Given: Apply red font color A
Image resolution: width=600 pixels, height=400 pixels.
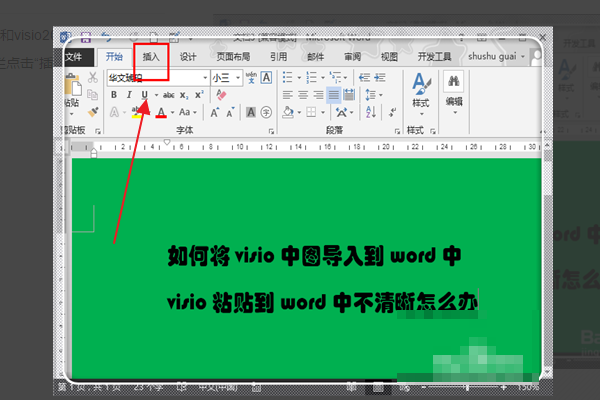Looking at the screenshot, I should [x=161, y=113].
